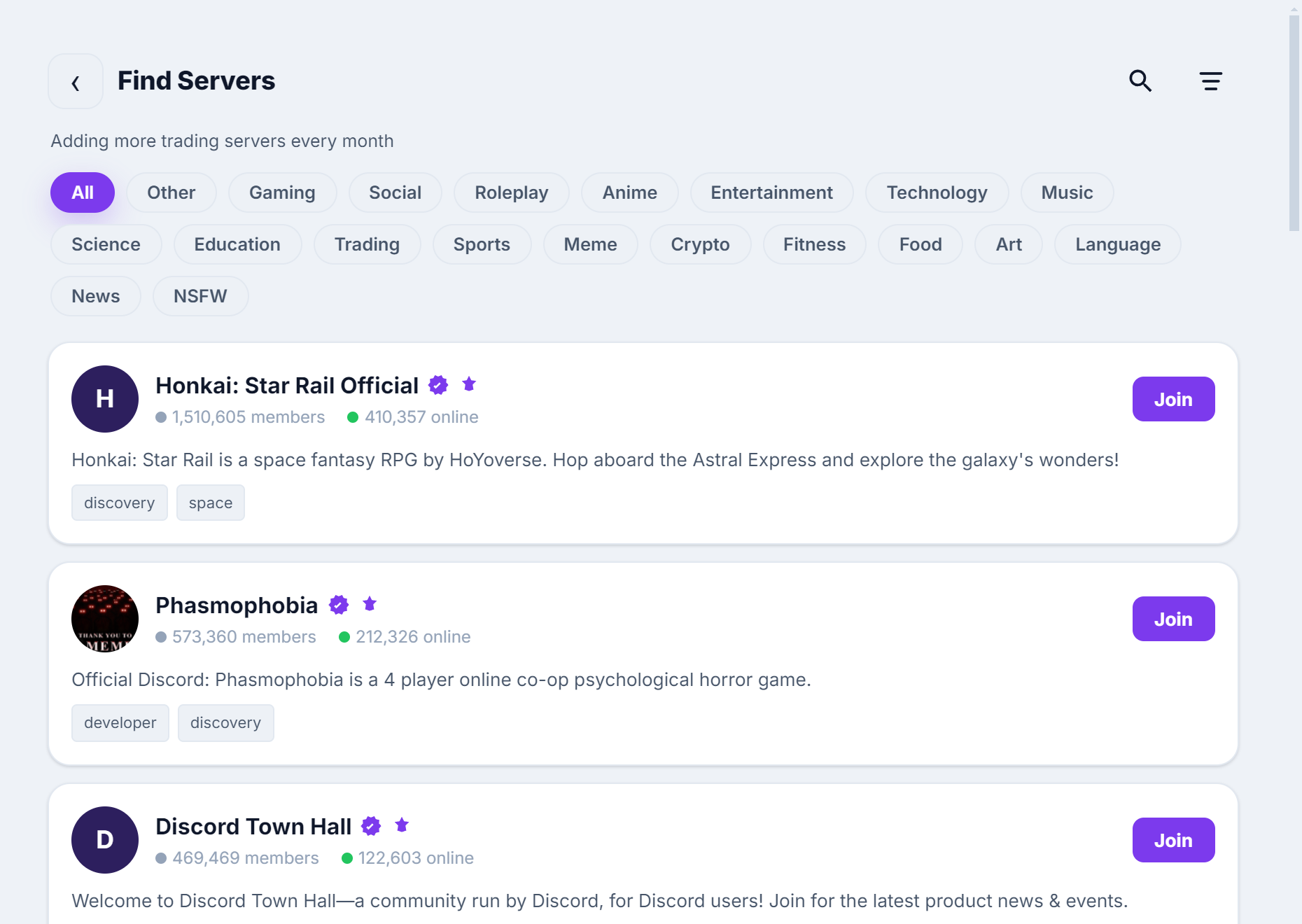Select the Anime category
1302x924 pixels.
click(x=630, y=192)
